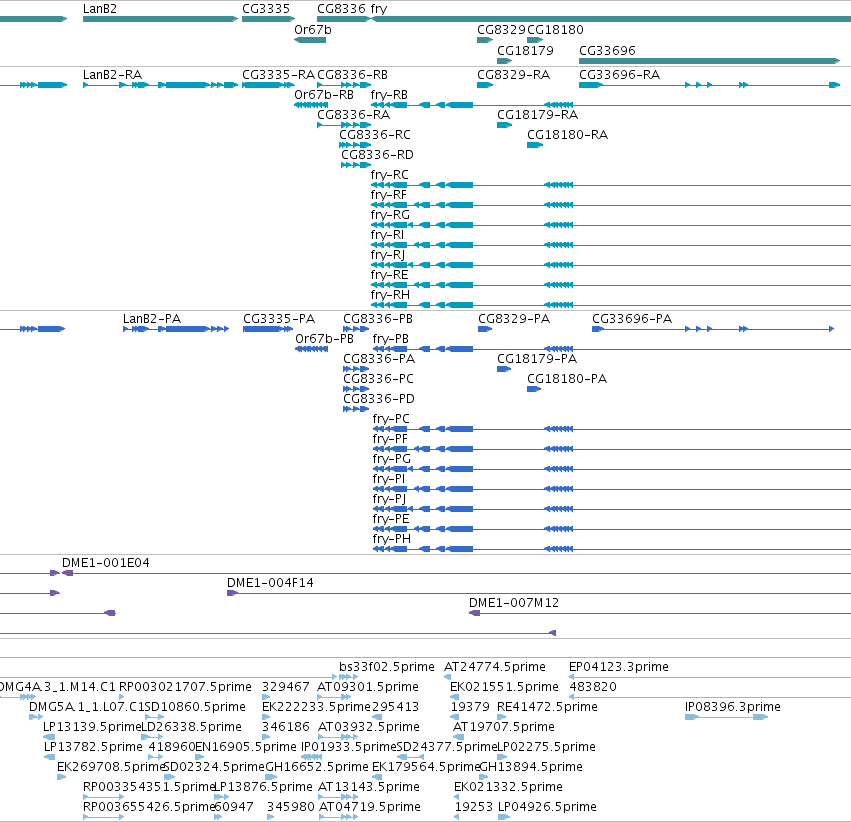Screen dimensions: 851x822
Task: Select protein label fry-PJ
Action: (x=390, y=499)
